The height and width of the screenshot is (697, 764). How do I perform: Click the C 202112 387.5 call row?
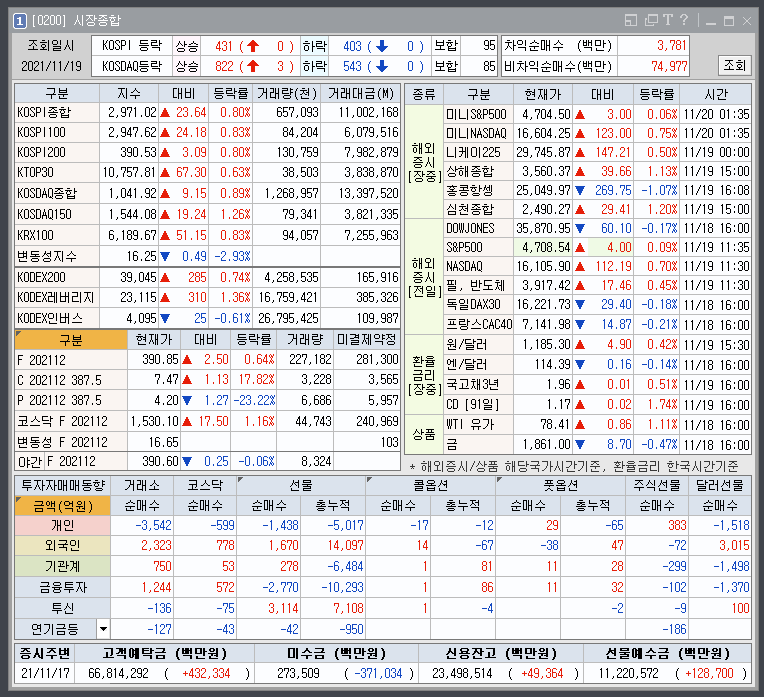click(x=208, y=380)
